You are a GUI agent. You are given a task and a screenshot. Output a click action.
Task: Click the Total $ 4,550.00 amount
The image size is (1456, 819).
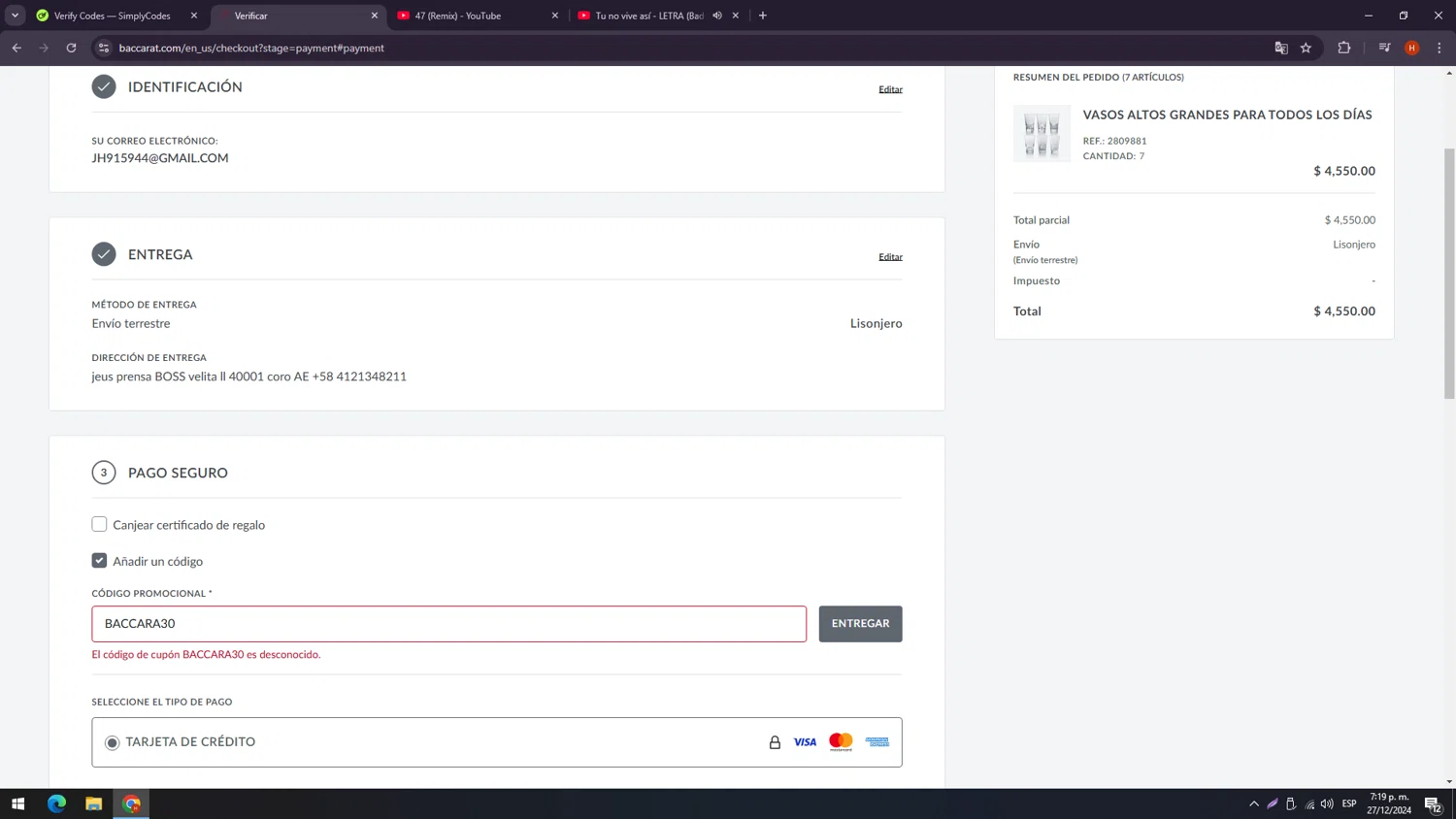tap(1344, 311)
